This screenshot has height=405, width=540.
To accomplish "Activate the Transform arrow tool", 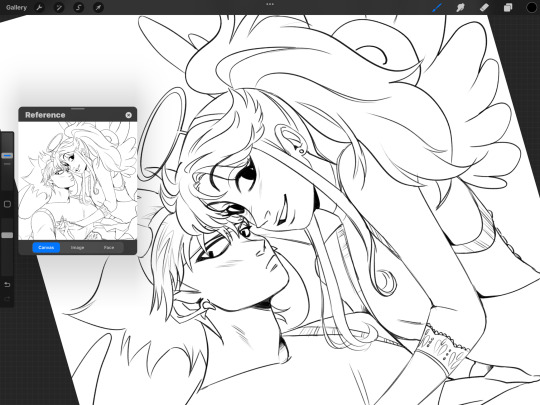I will point(98,7).
